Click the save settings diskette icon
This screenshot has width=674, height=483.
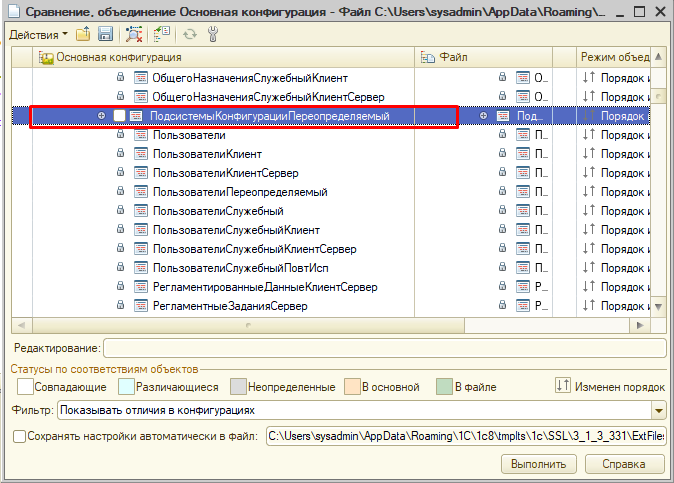pyautogui.click(x=105, y=34)
